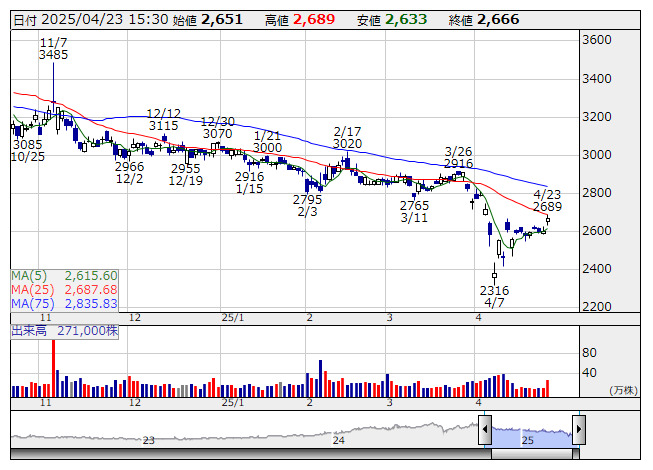Click the 11/7 3485 high label
The height and width of the screenshot is (470, 653).
53,49
